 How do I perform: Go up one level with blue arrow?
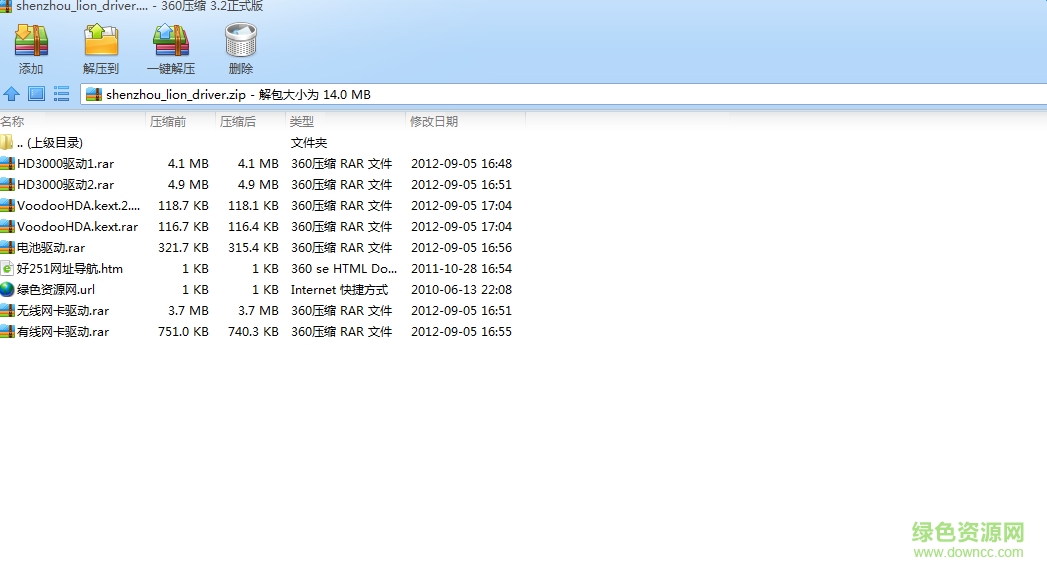click(x=11, y=94)
